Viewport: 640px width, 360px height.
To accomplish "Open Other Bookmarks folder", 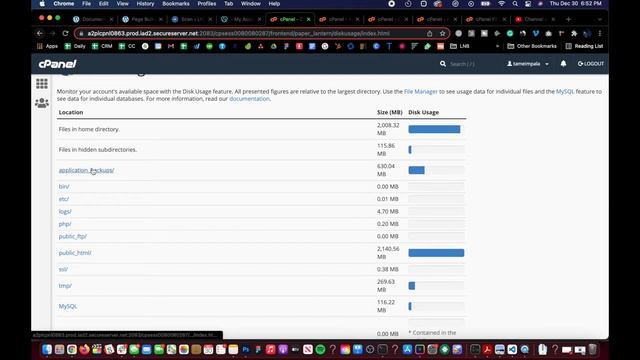I will point(532,46).
